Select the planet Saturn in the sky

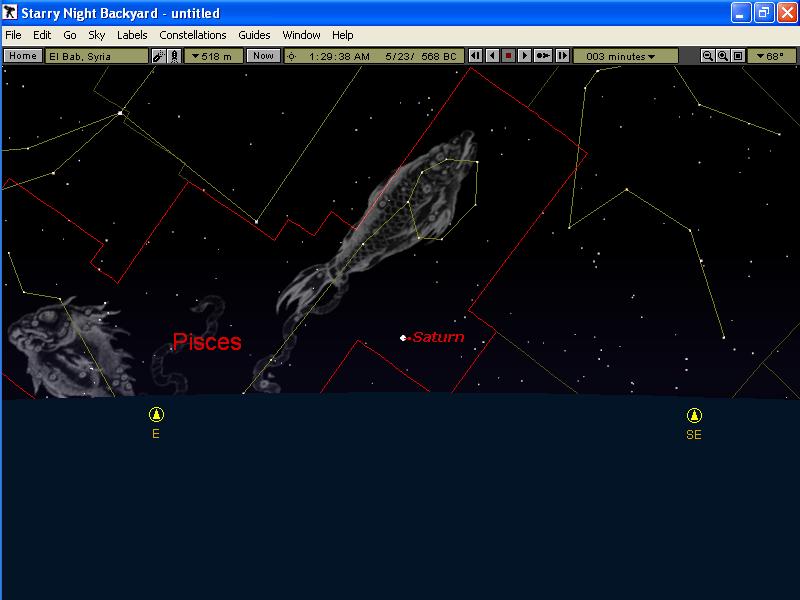coord(403,338)
